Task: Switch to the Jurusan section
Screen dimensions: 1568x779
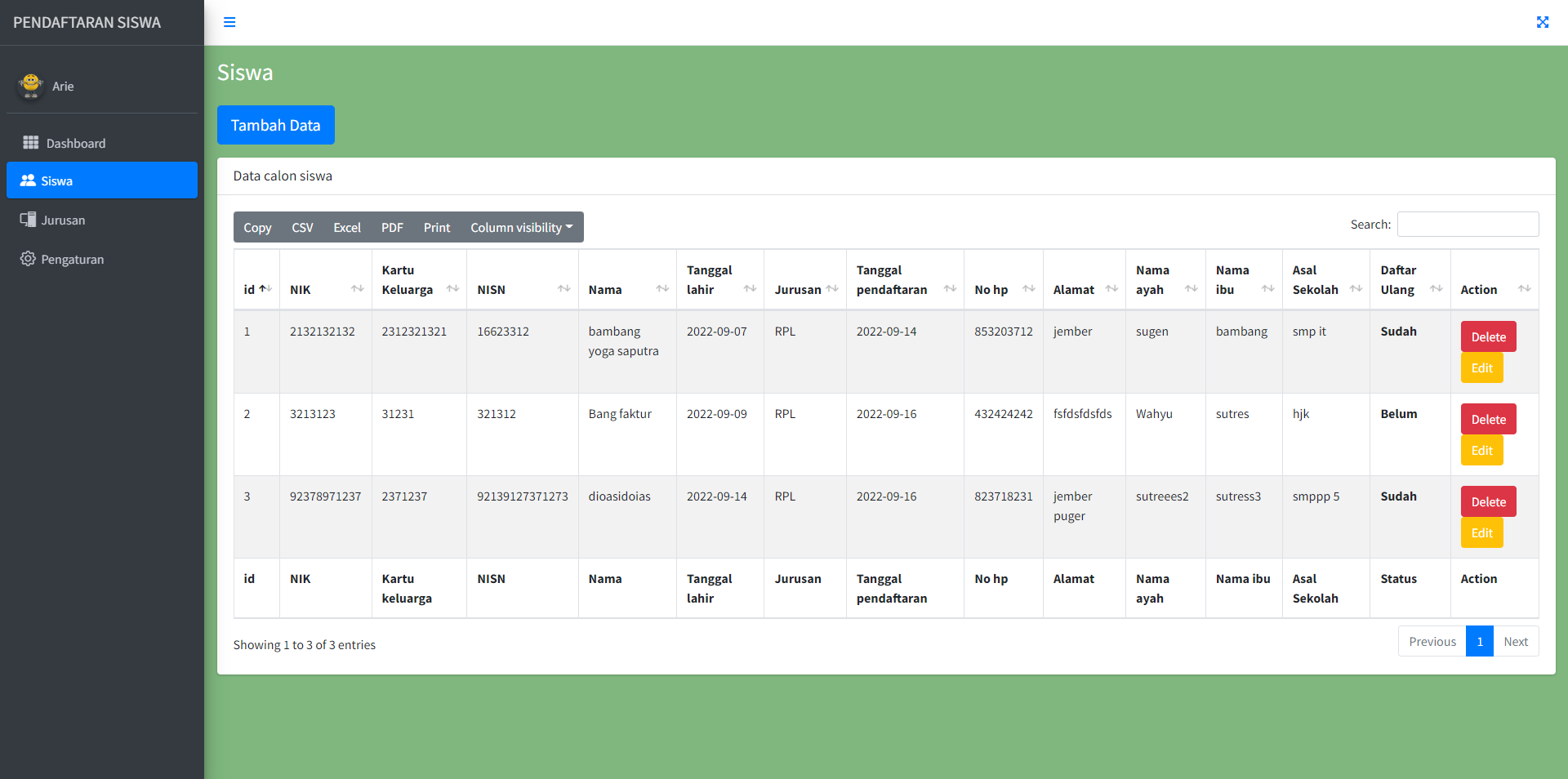Action: click(x=63, y=220)
